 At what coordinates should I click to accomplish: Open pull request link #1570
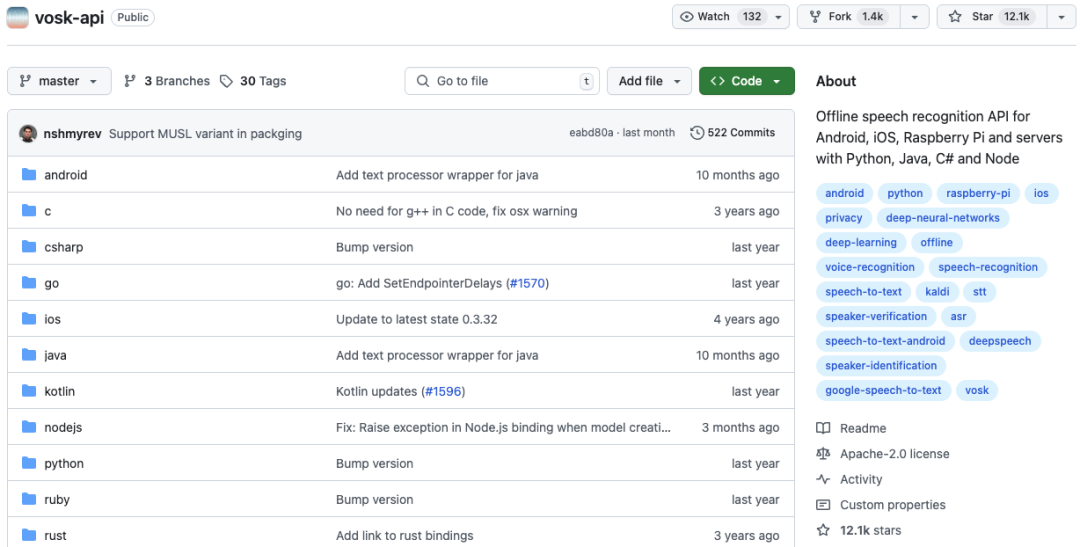[x=527, y=283]
